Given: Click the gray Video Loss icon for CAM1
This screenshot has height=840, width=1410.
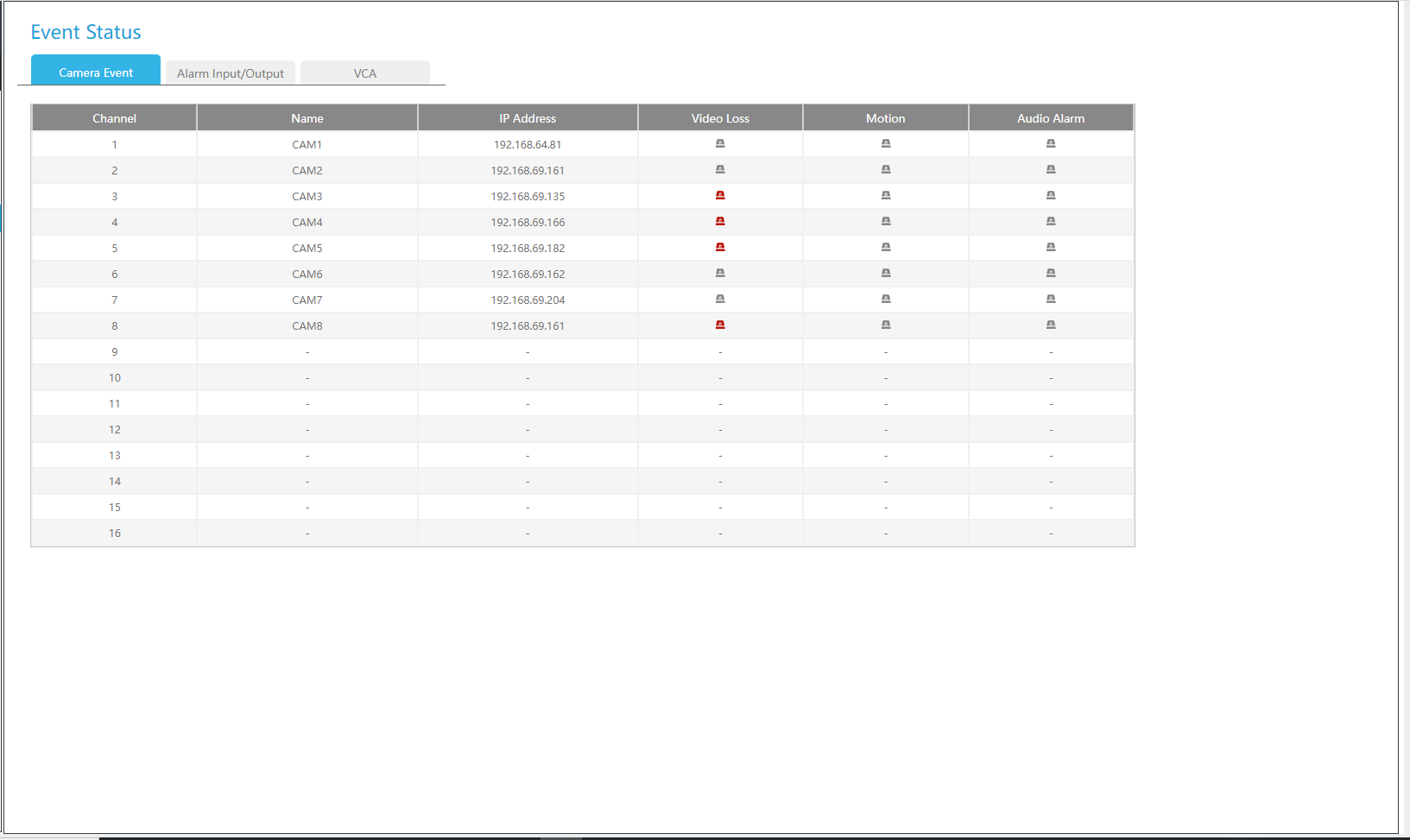Looking at the screenshot, I should 720,144.
